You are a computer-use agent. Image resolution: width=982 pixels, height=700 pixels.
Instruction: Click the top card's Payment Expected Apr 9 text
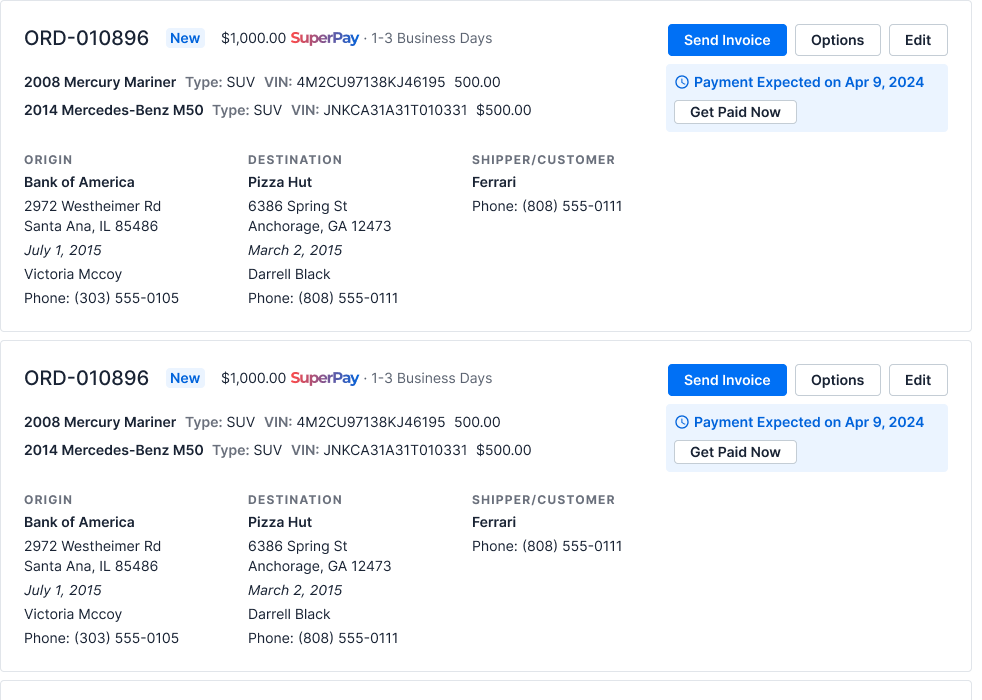click(x=808, y=82)
